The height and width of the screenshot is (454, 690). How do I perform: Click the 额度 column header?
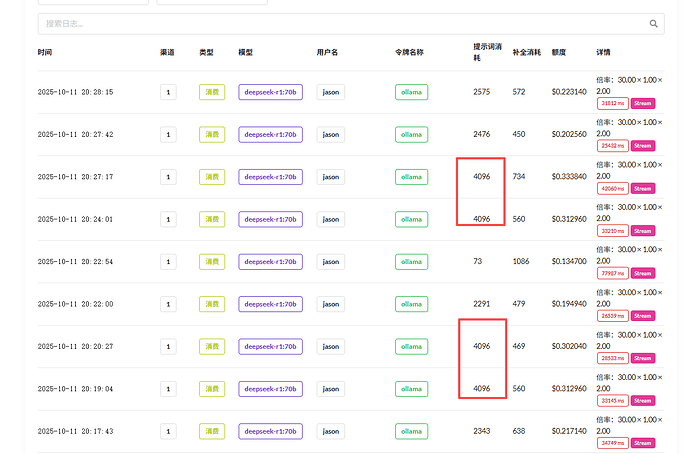pyautogui.click(x=558, y=52)
